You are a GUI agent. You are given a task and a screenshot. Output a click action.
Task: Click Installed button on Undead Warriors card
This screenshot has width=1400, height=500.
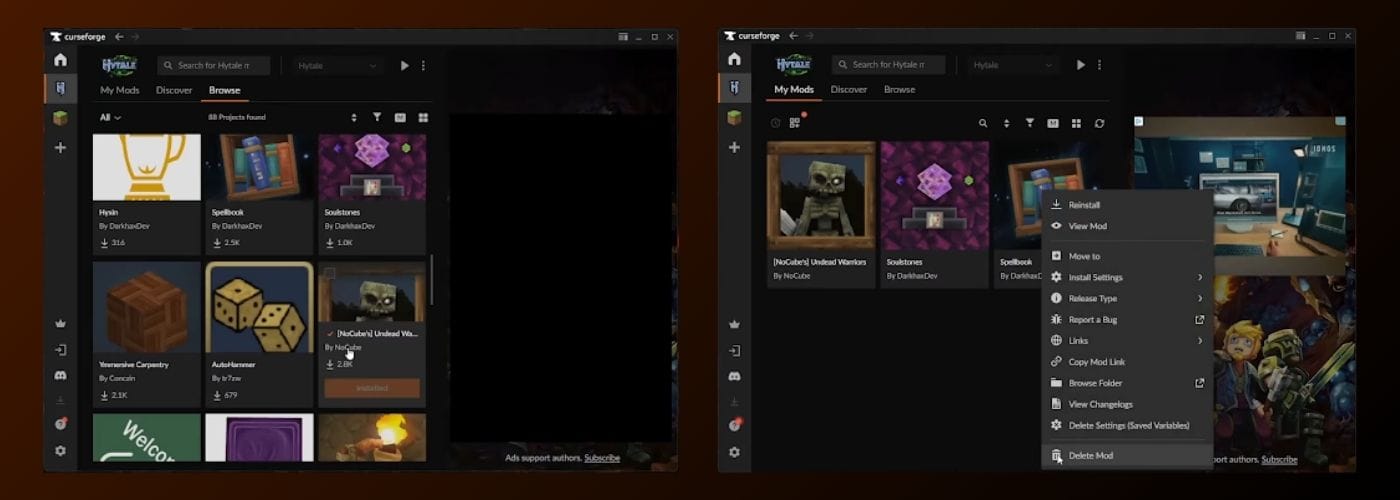pos(372,388)
